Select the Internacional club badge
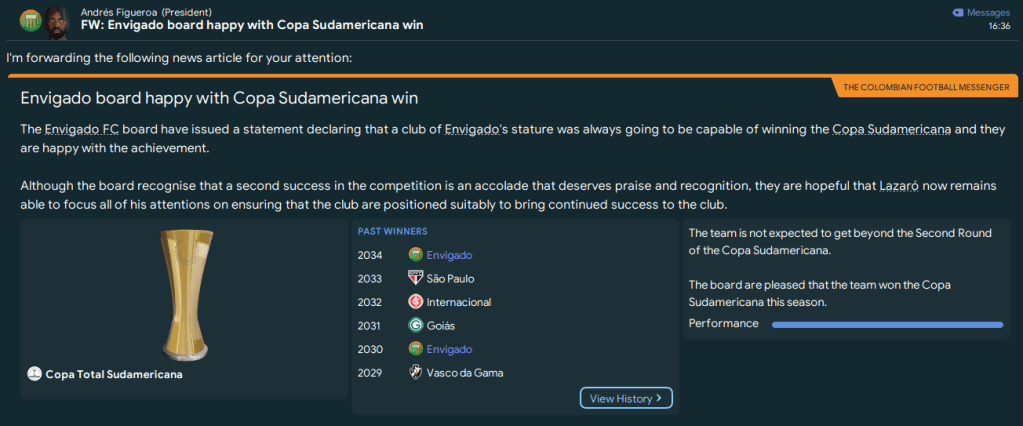The height and width of the screenshot is (426, 1023). [416, 302]
